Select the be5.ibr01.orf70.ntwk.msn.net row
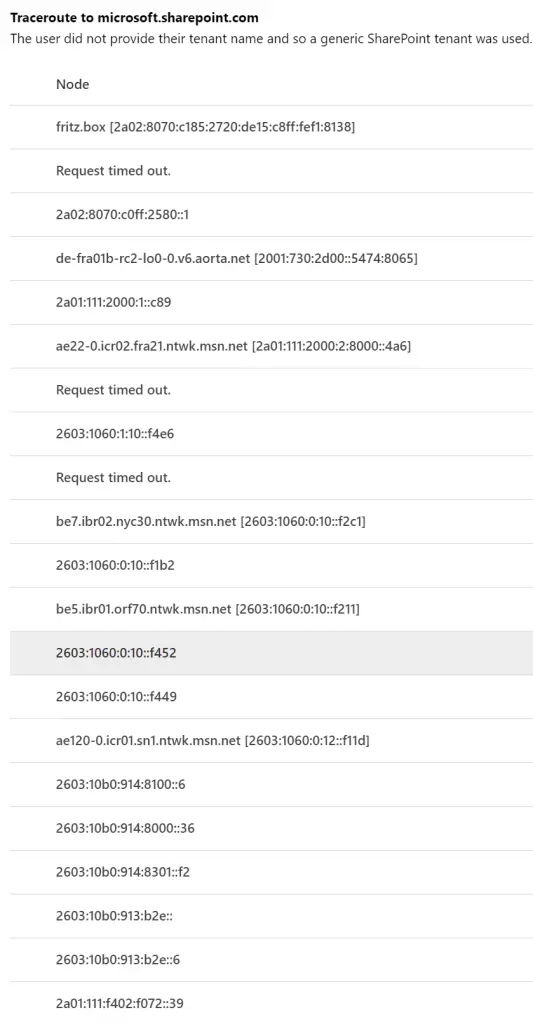This screenshot has height=1024, width=533. click(271, 609)
